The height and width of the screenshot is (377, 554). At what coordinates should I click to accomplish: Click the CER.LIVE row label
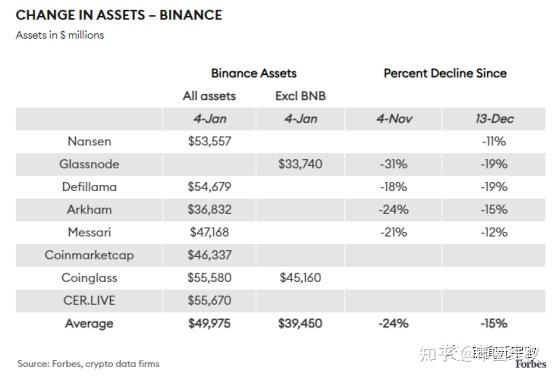pyautogui.click(x=89, y=300)
